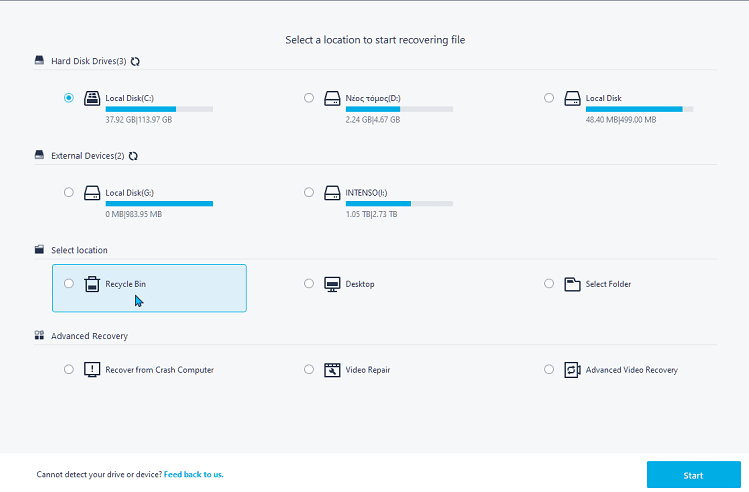Click the Recycle Bin trash icon
The height and width of the screenshot is (492, 749).
pyautogui.click(x=92, y=284)
